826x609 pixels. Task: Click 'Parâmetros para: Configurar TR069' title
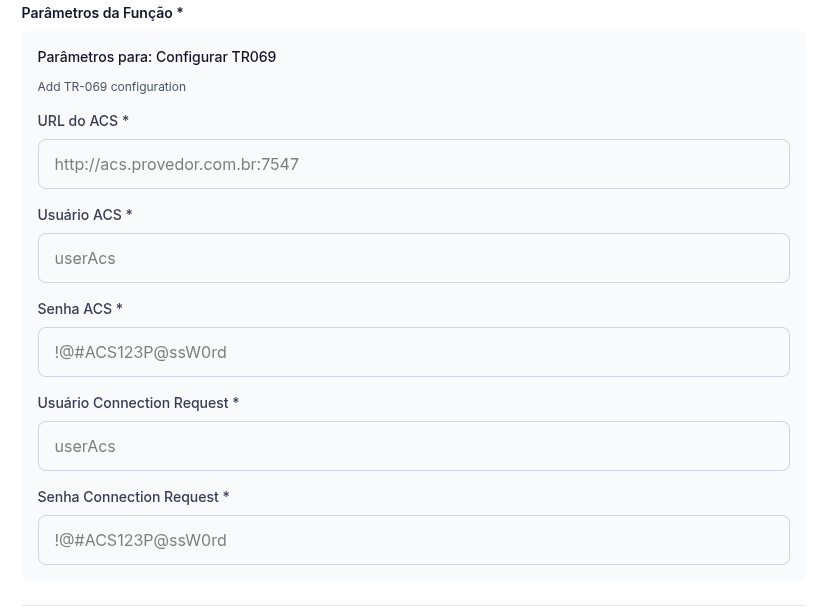point(157,57)
